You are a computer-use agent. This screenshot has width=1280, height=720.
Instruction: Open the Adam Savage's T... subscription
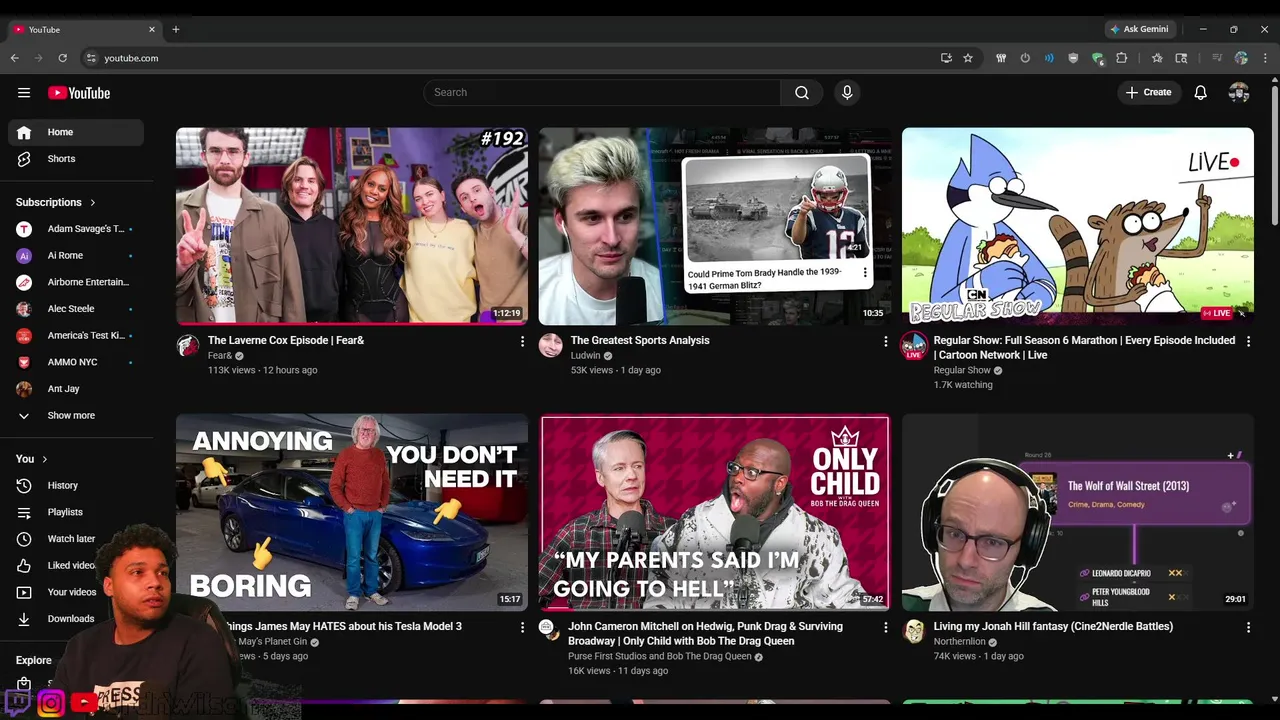point(76,229)
